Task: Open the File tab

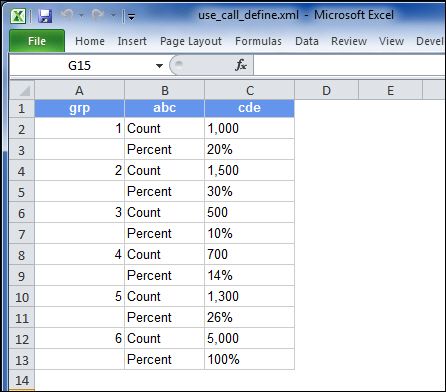Action: (x=37, y=41)
